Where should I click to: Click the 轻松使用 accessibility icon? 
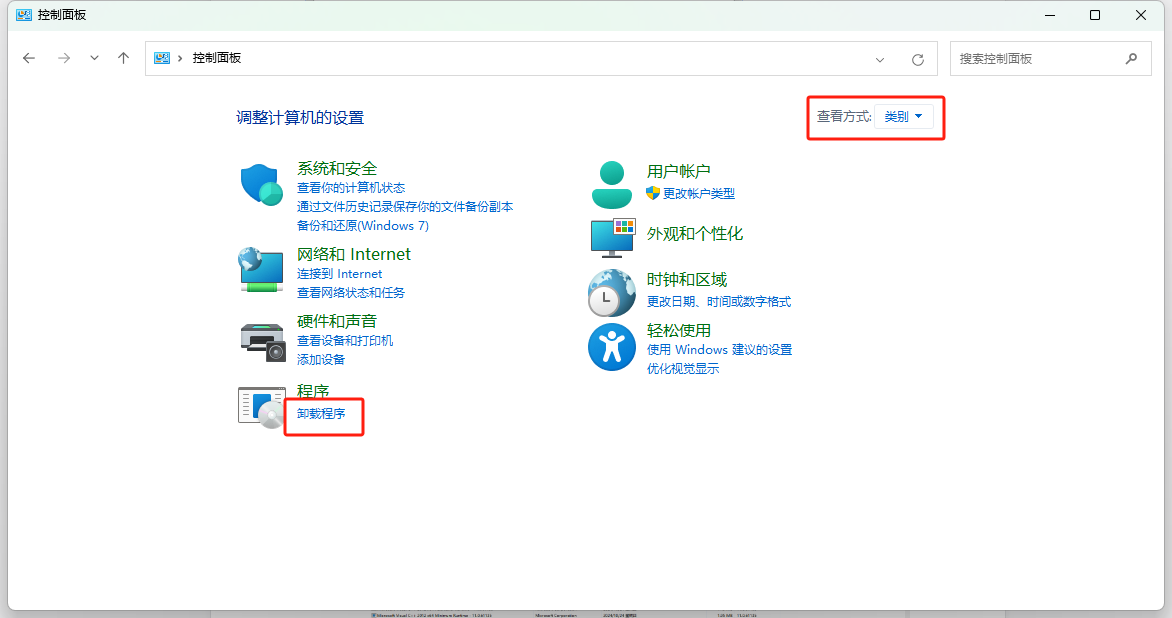tap(611, 347)
